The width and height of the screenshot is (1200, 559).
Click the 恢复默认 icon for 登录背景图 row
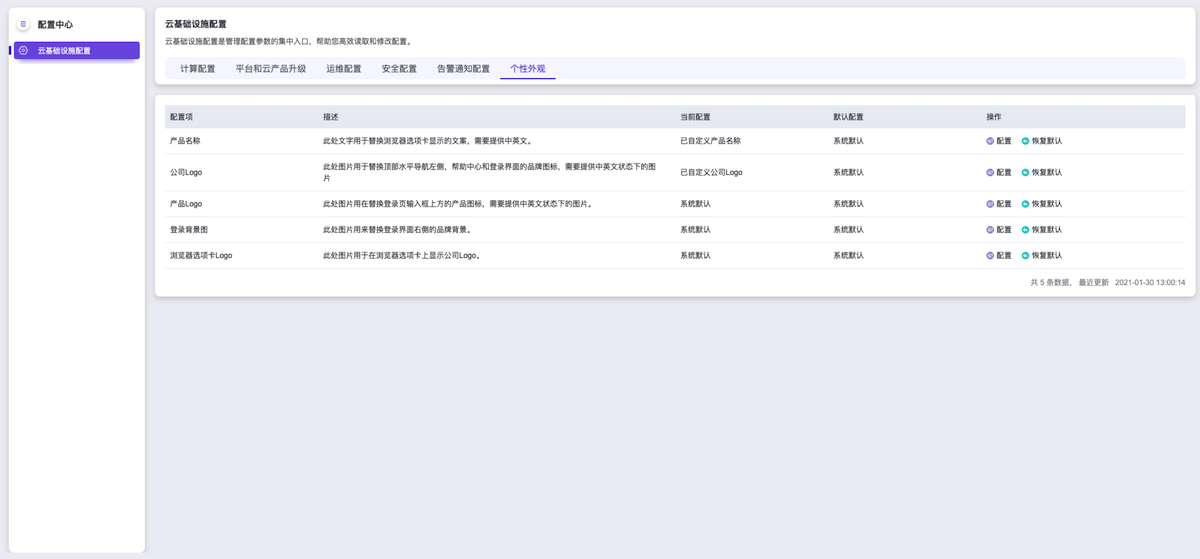click(x=1026, y=230)
